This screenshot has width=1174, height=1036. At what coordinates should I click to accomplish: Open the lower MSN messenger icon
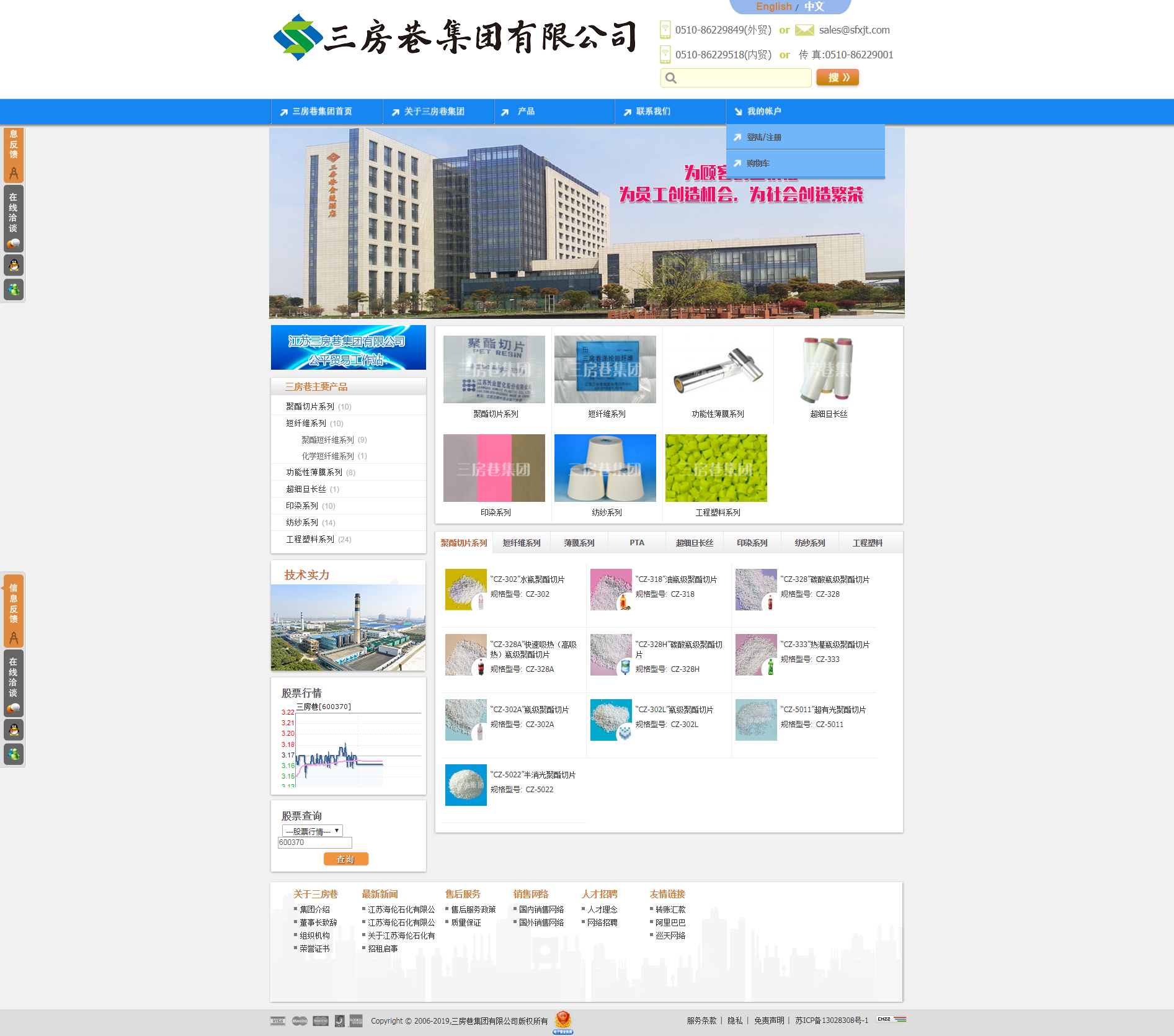14,754
